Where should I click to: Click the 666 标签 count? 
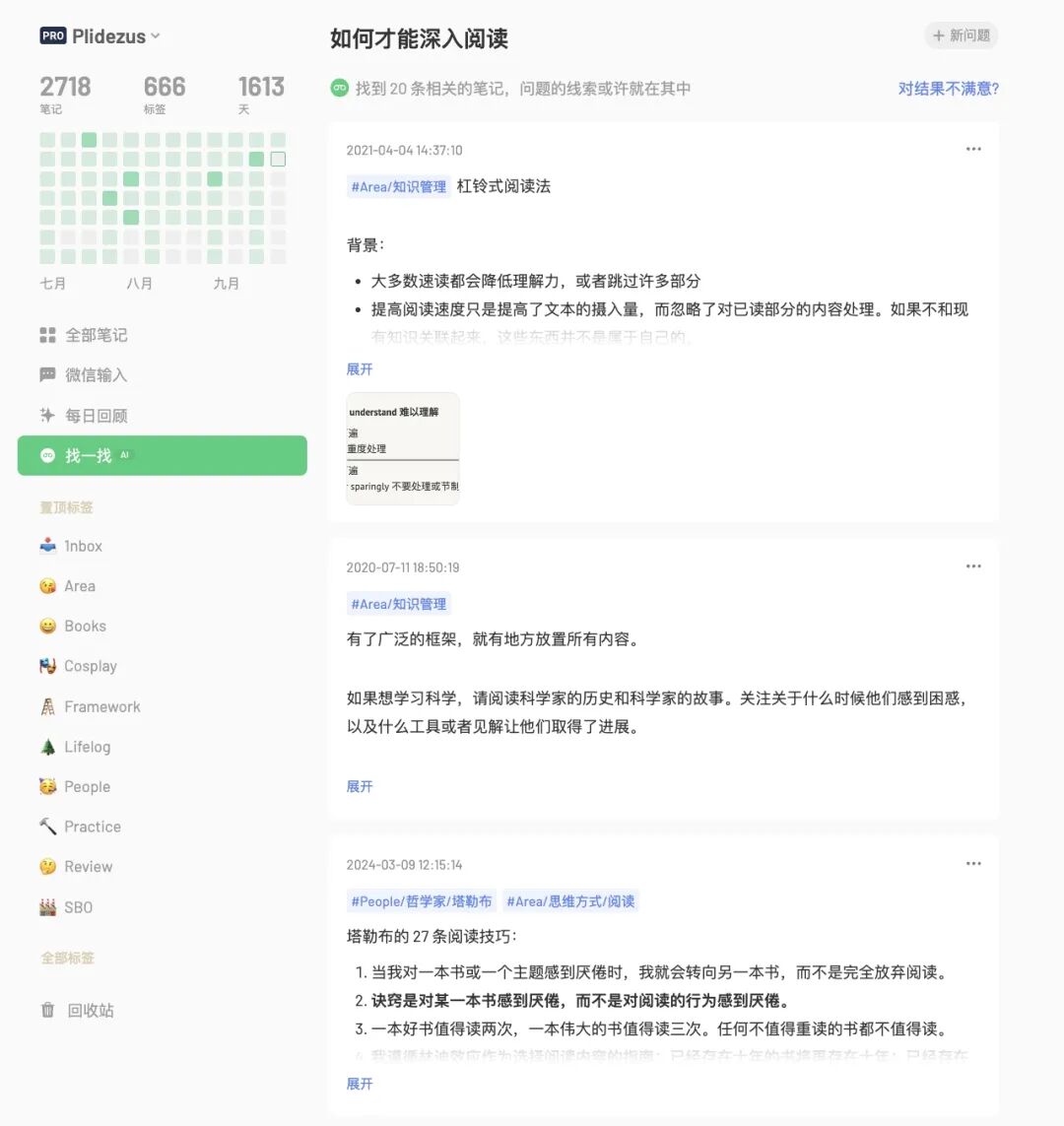(165, 94)
